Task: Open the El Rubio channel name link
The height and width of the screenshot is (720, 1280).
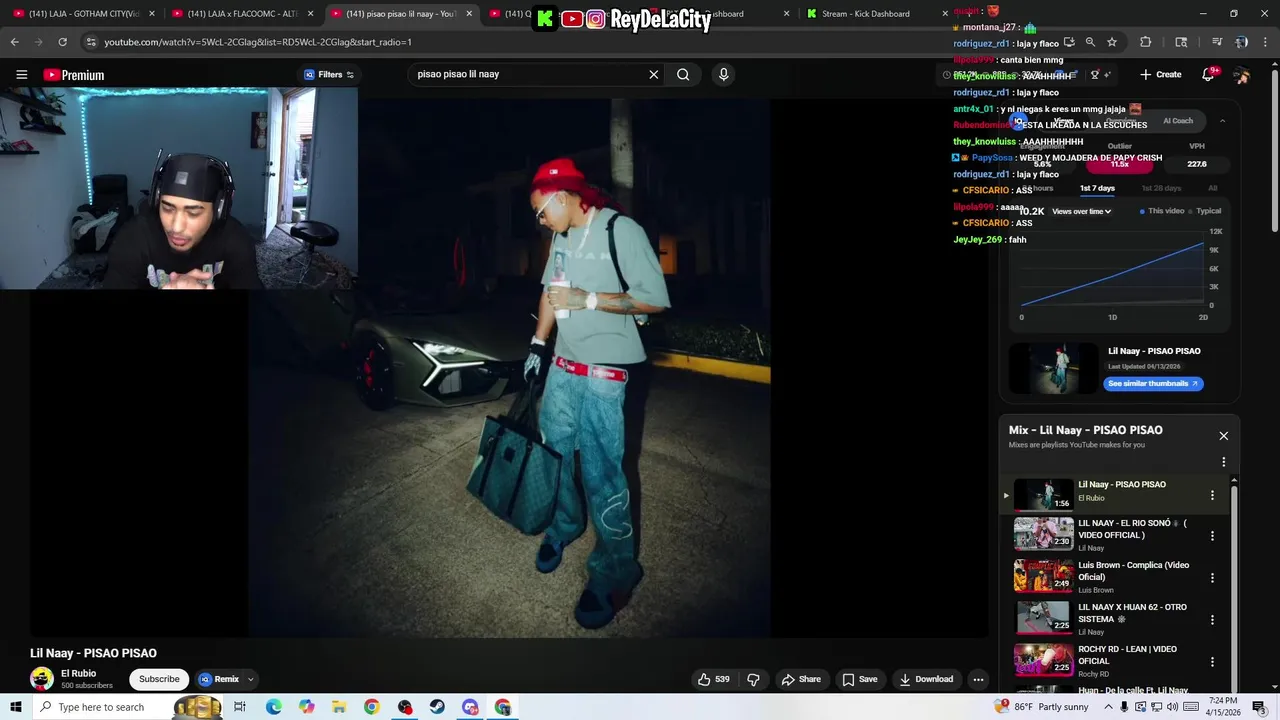Action: (x=78, y=673)
